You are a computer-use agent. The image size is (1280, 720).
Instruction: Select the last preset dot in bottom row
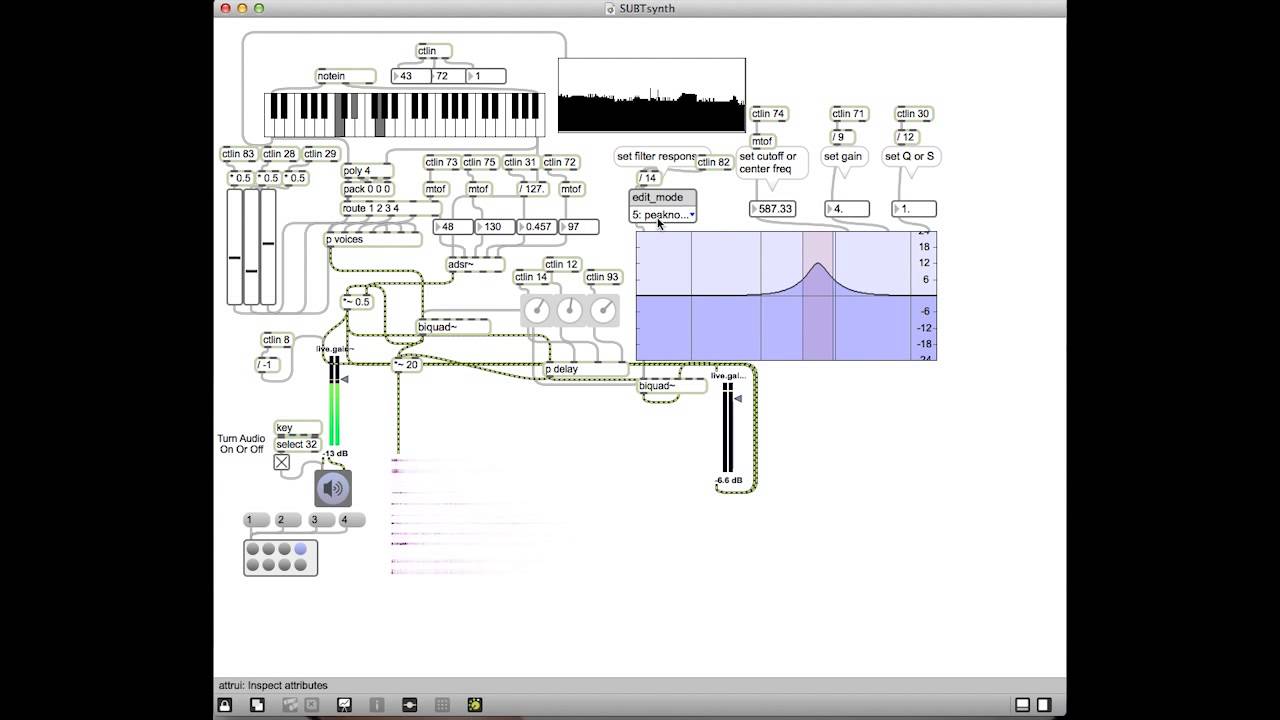300,565
